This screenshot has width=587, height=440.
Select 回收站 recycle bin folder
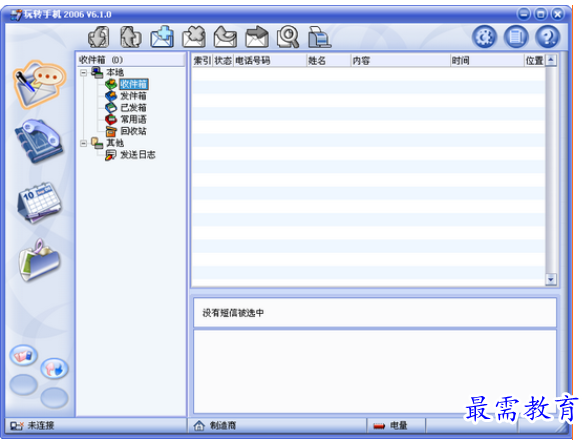[133, 131]
